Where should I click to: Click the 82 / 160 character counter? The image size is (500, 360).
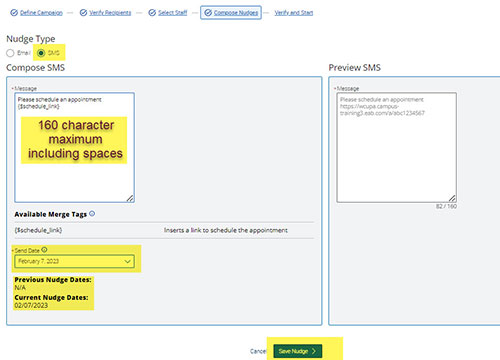coord(446,206)
